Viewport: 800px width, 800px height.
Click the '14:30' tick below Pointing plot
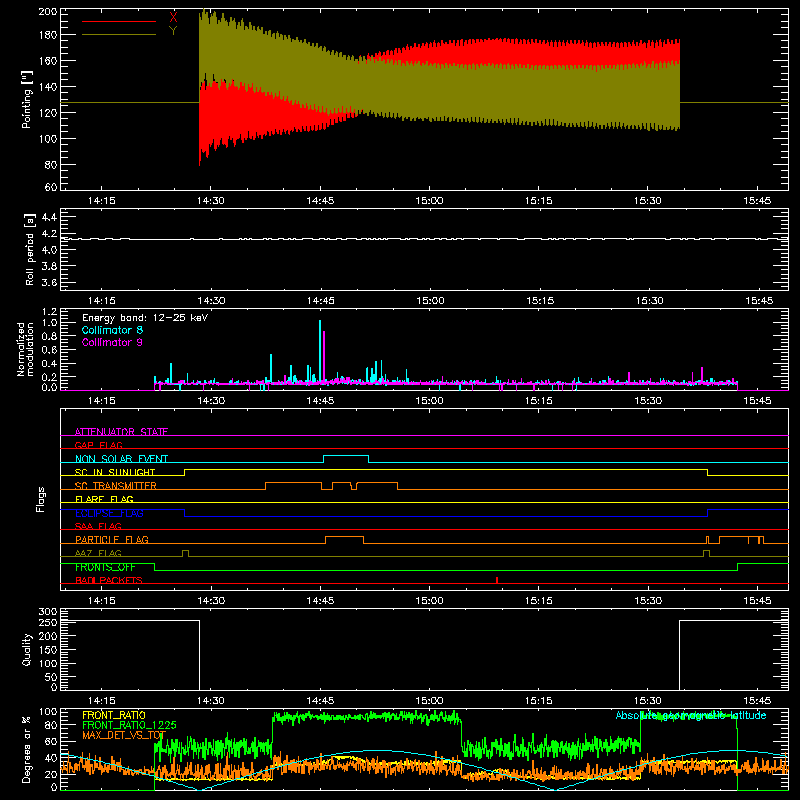click(211, 201)
